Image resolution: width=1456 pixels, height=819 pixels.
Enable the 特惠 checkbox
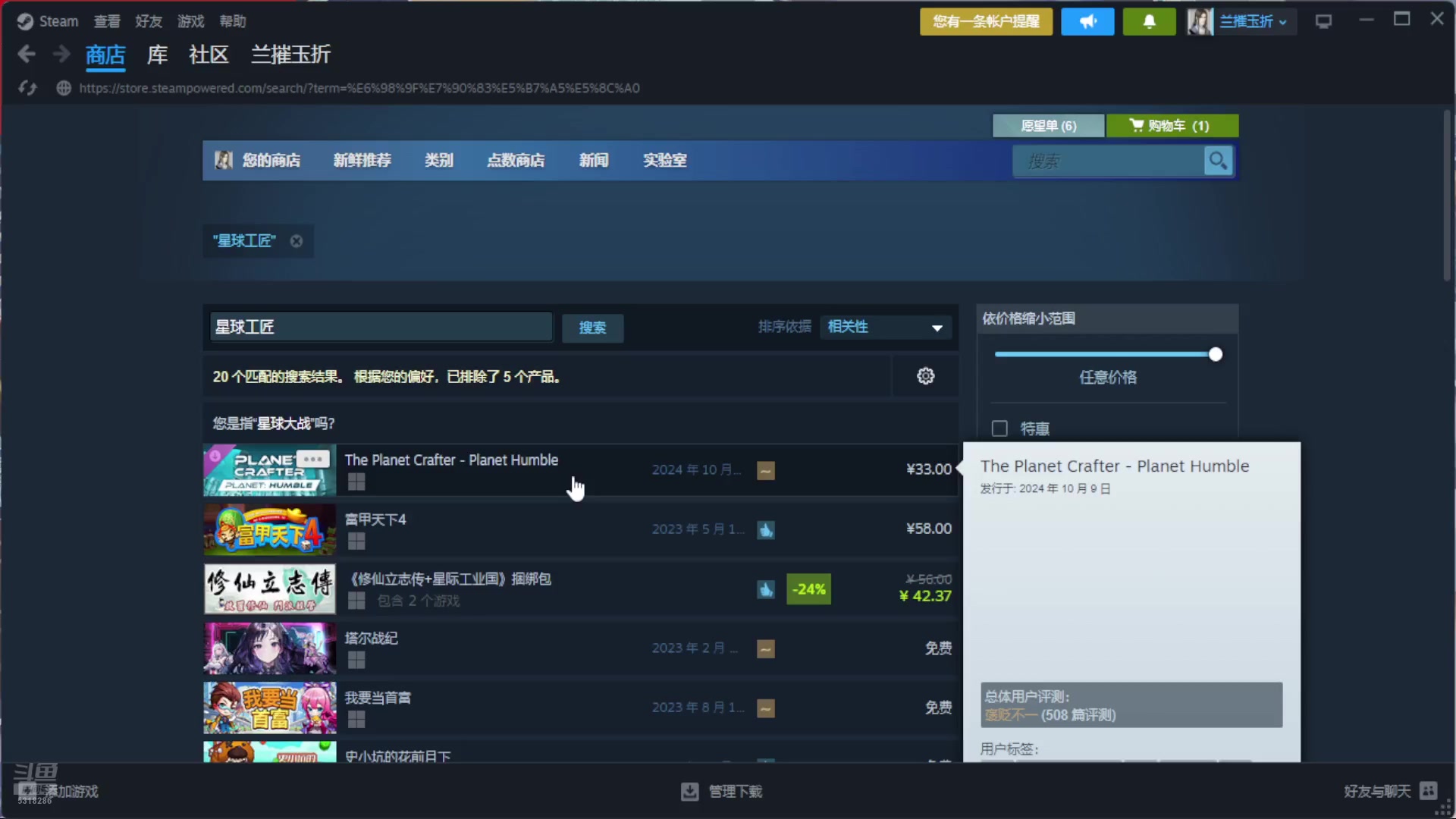click(x=999, y=428)
